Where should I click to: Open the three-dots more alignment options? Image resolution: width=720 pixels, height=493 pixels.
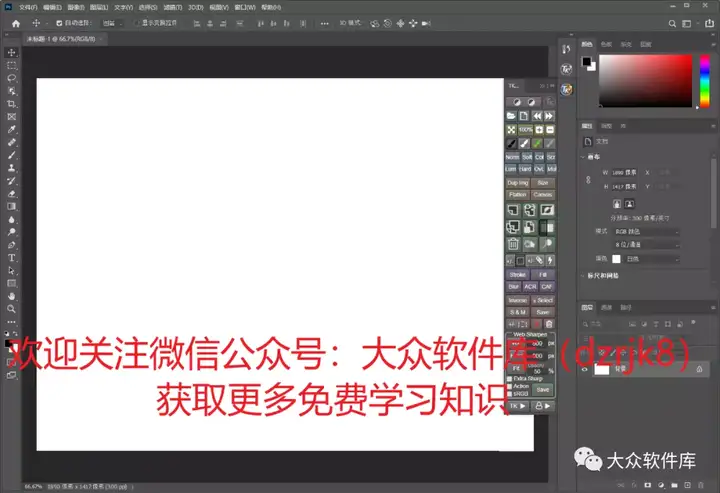(x=325, y=23)
